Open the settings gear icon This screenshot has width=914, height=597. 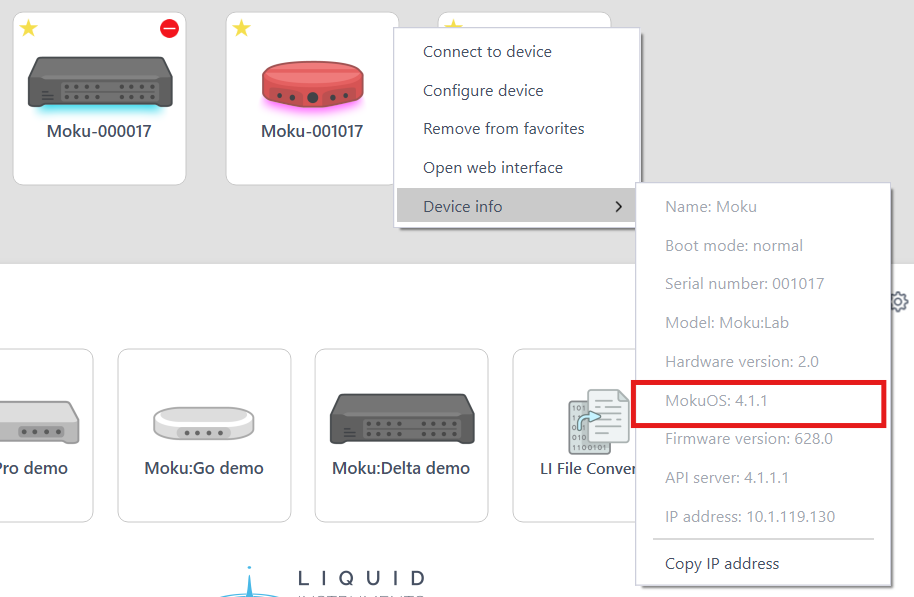pos(898,301)
